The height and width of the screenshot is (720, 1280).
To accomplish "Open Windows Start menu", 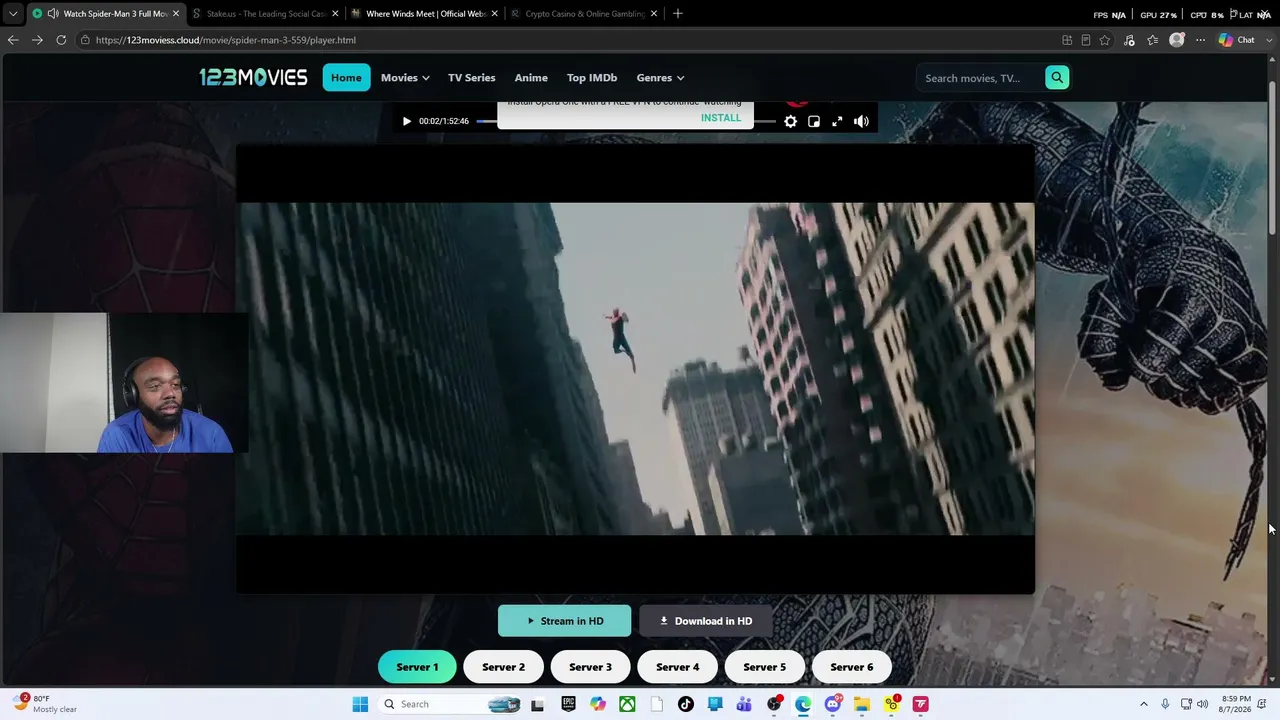I will [x=360, y=704].
